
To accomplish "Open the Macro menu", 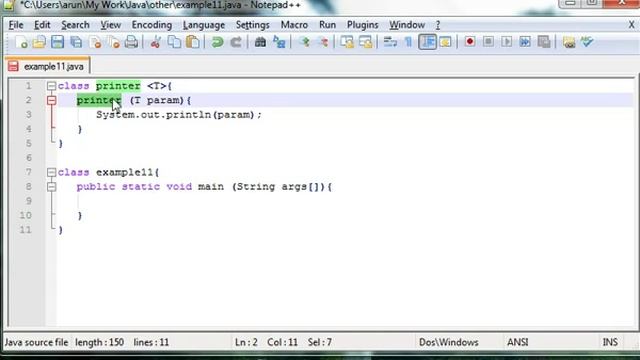I will [x=294, y=25].
